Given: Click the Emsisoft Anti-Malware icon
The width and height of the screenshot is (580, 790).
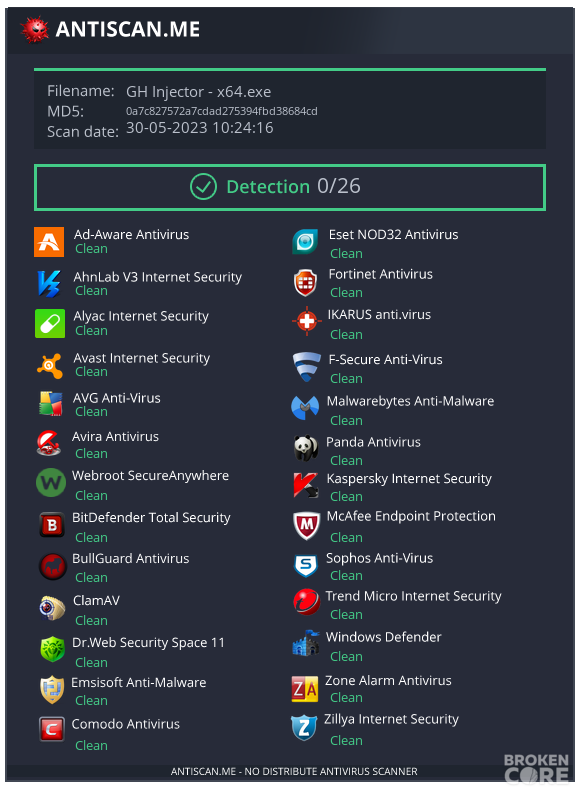Looking at the screenshot, I should point(52,690).
